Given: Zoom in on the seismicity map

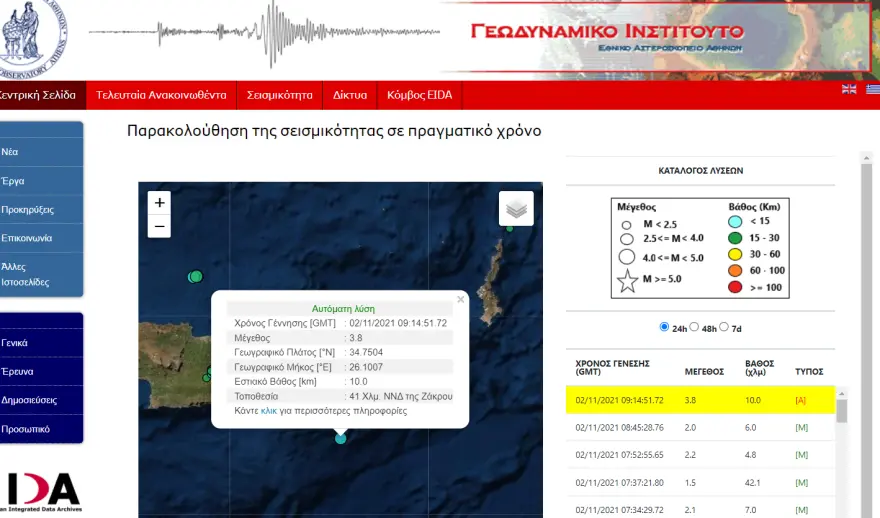Looking at the screenshot, I should (x=160, y=202).
